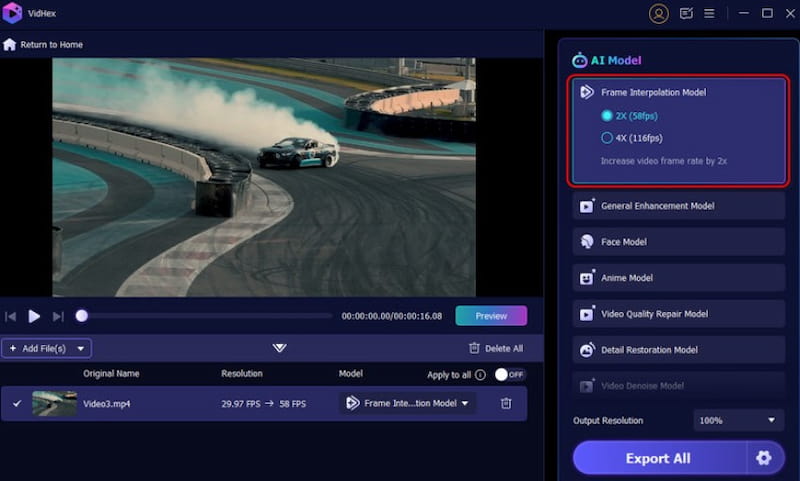Open Output Resolution 100% dropdown
Screen dimensions: 800x481
tap(738, 420)
